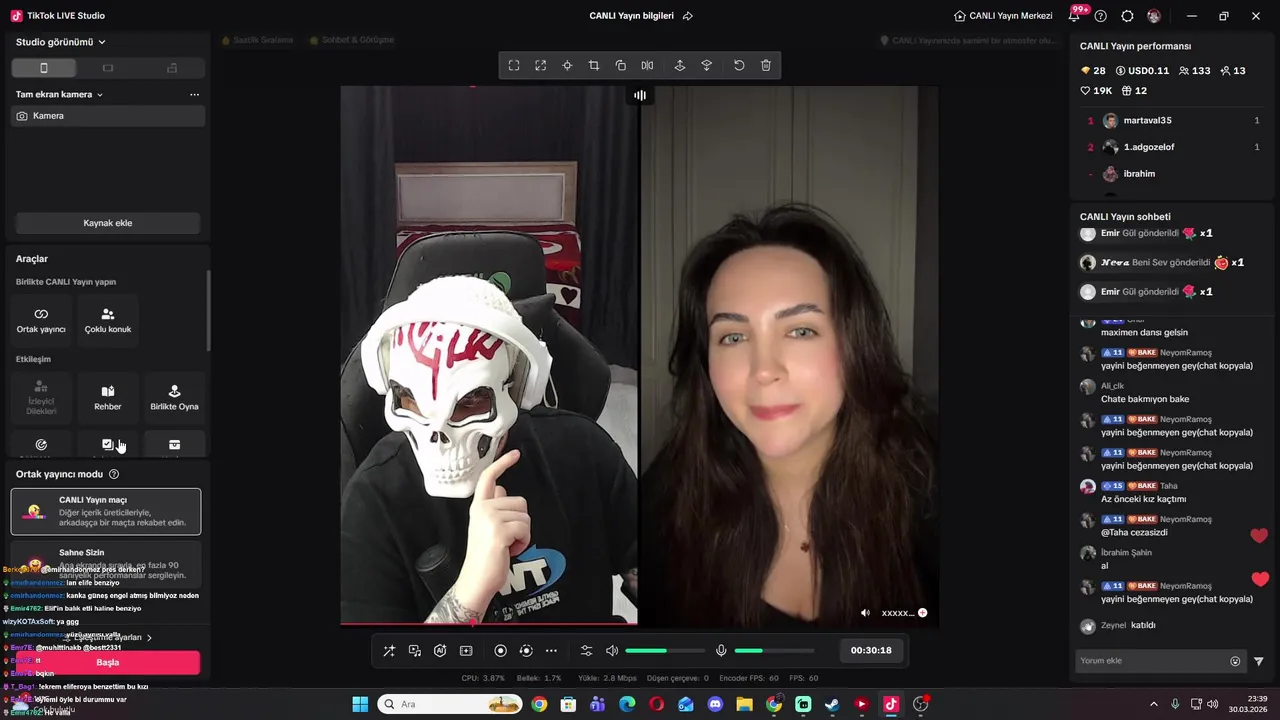Mute the speaker output icon

[612, 651]
